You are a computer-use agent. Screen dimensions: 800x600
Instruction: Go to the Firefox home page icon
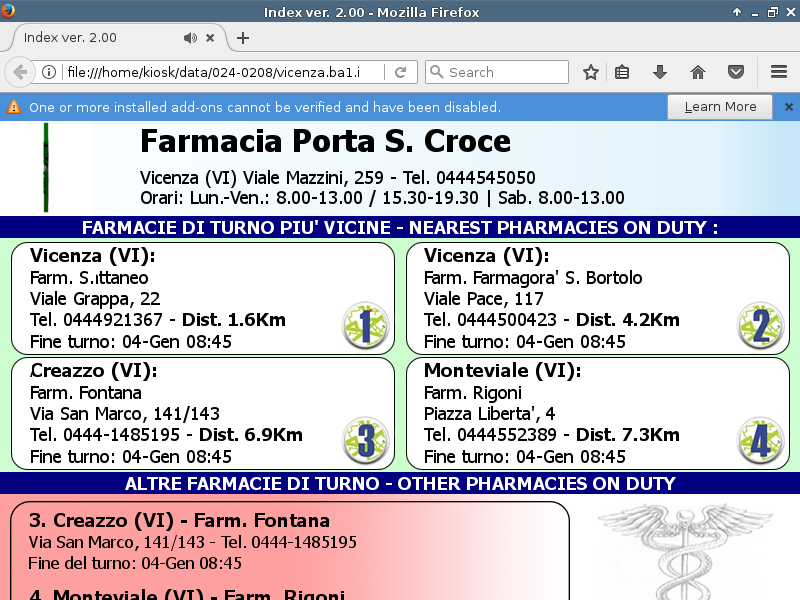[x=697, y=72]
